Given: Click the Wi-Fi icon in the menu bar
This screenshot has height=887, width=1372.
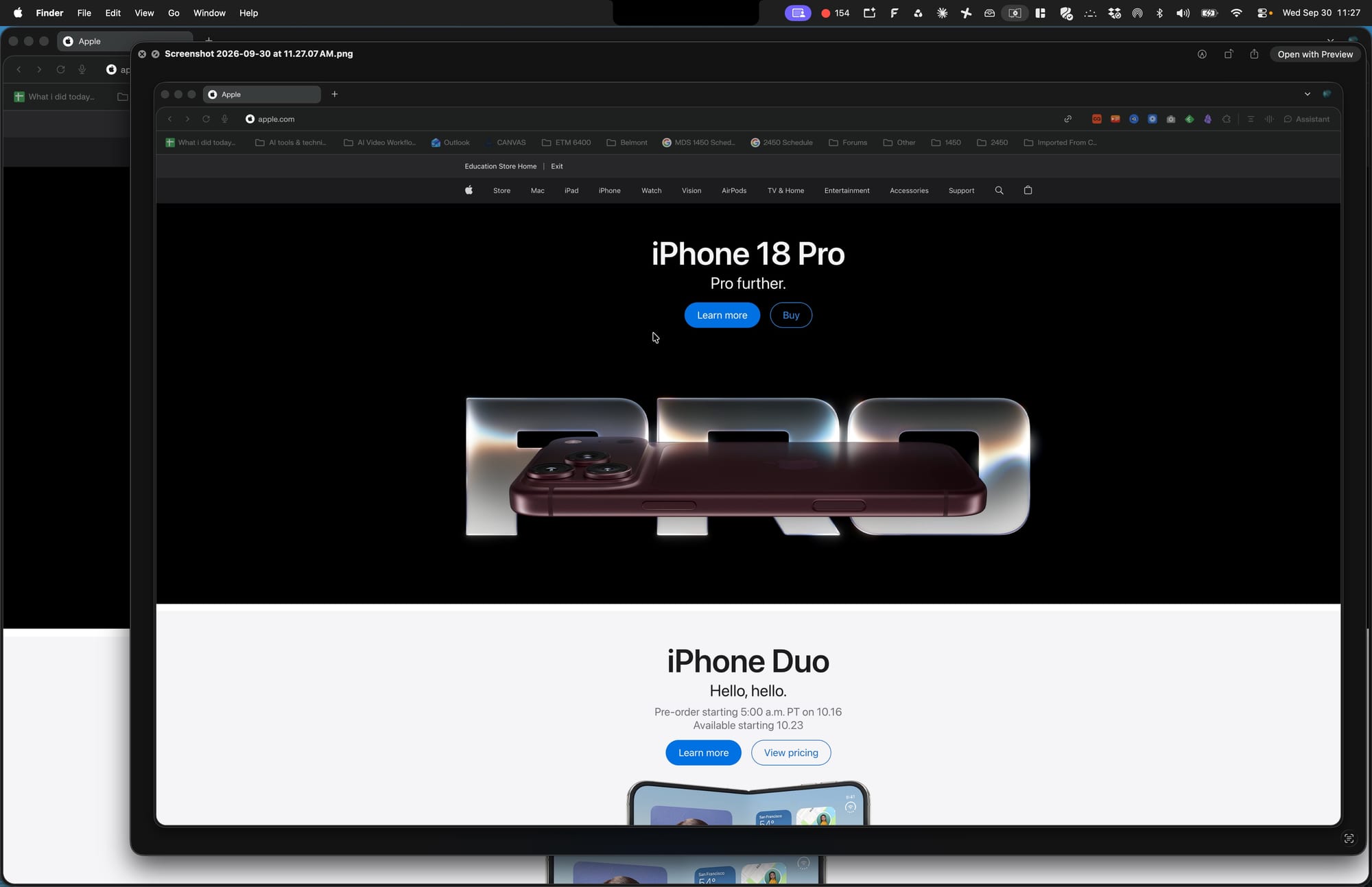Looking at the screenshot, I should point(1236,13).
